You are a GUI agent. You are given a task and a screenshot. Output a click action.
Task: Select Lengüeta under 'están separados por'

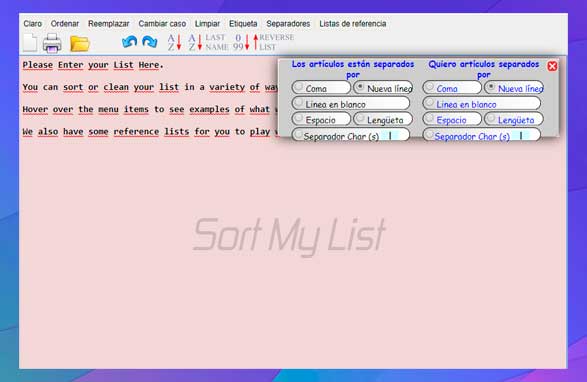383,119
